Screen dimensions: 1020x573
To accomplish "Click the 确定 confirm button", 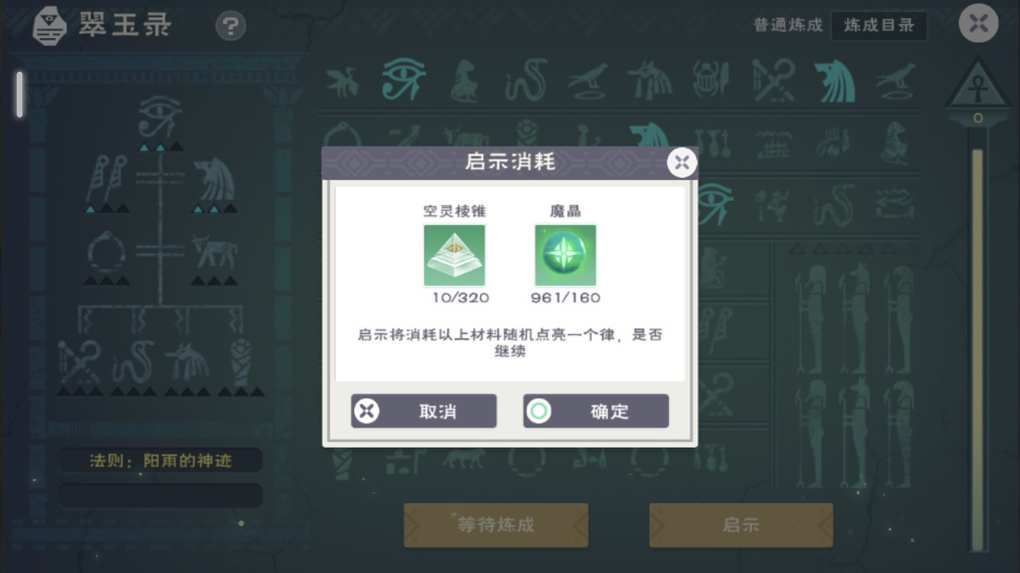I will point(595,411).
